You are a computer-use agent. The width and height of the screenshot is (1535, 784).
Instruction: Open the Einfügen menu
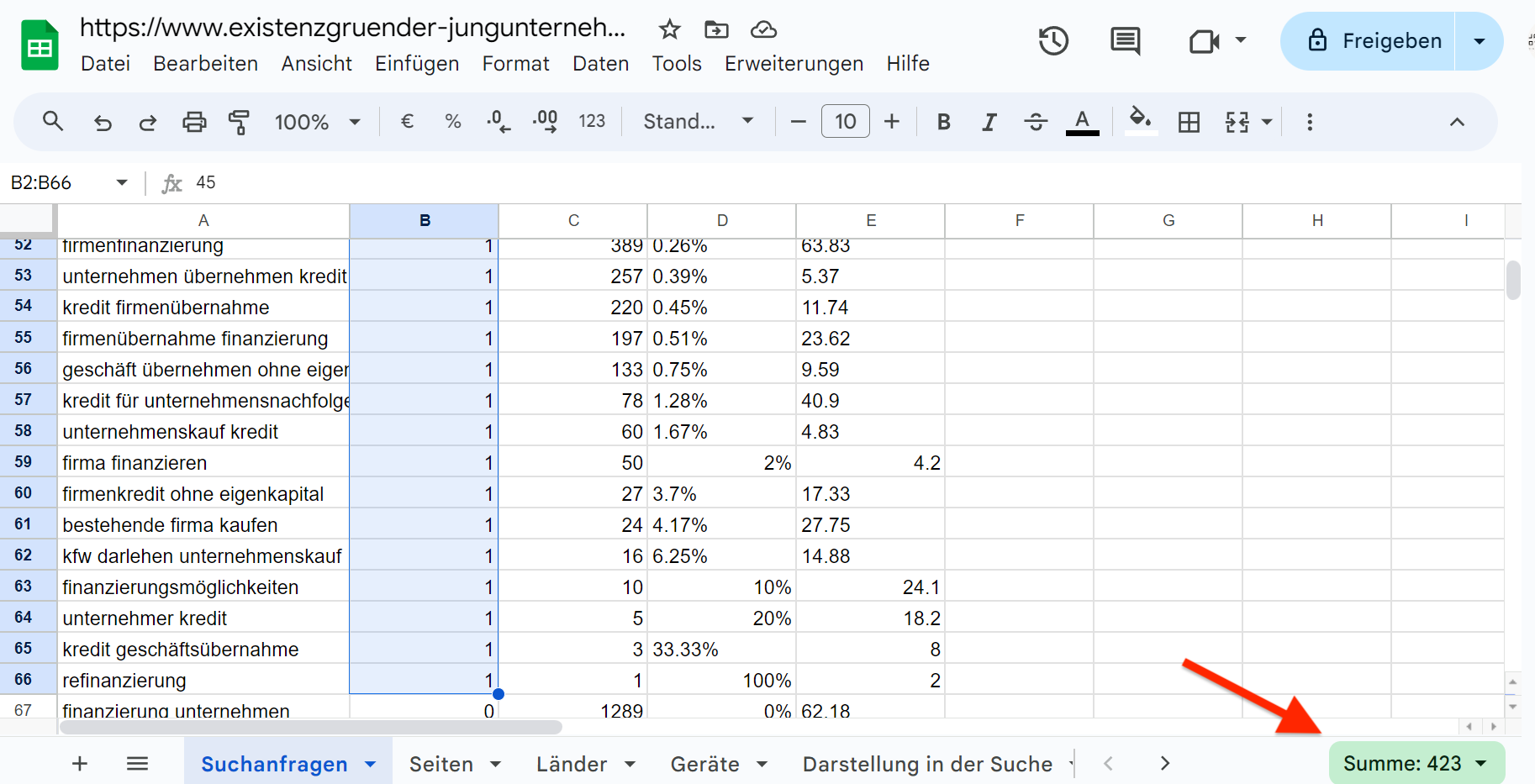click(417, 64)
